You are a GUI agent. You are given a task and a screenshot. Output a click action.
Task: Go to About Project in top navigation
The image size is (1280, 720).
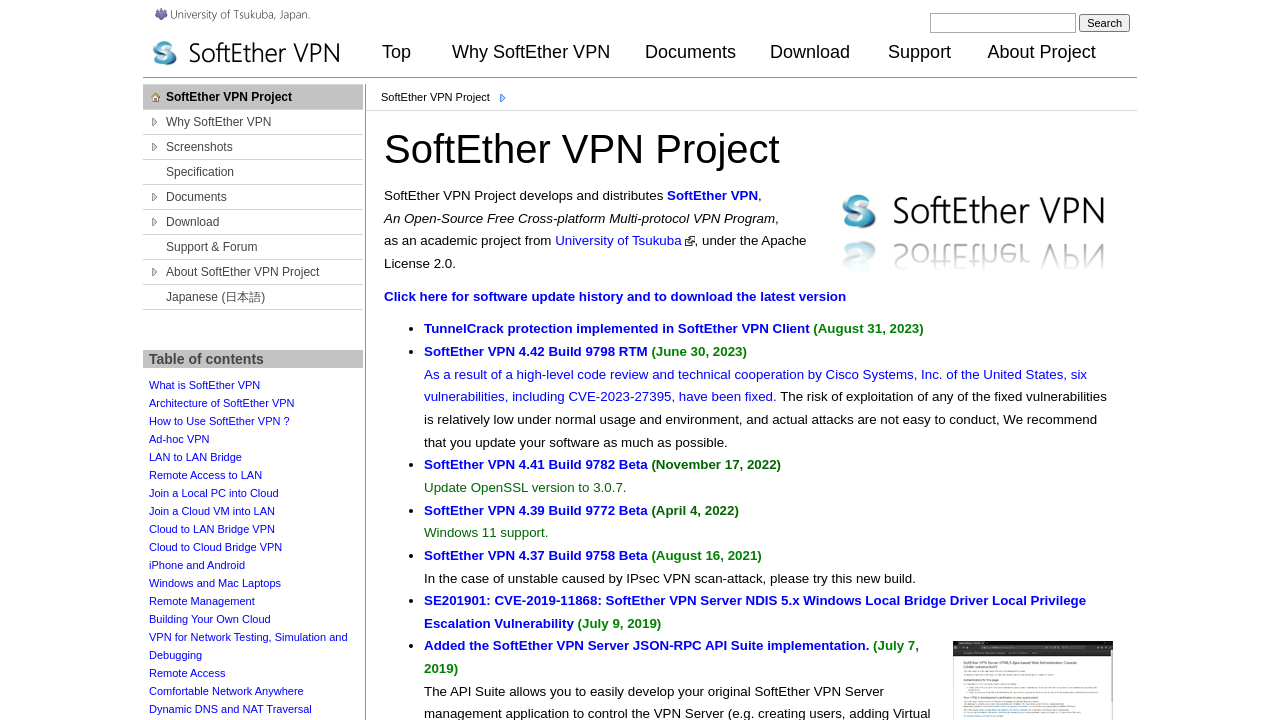coord(1041,52)
